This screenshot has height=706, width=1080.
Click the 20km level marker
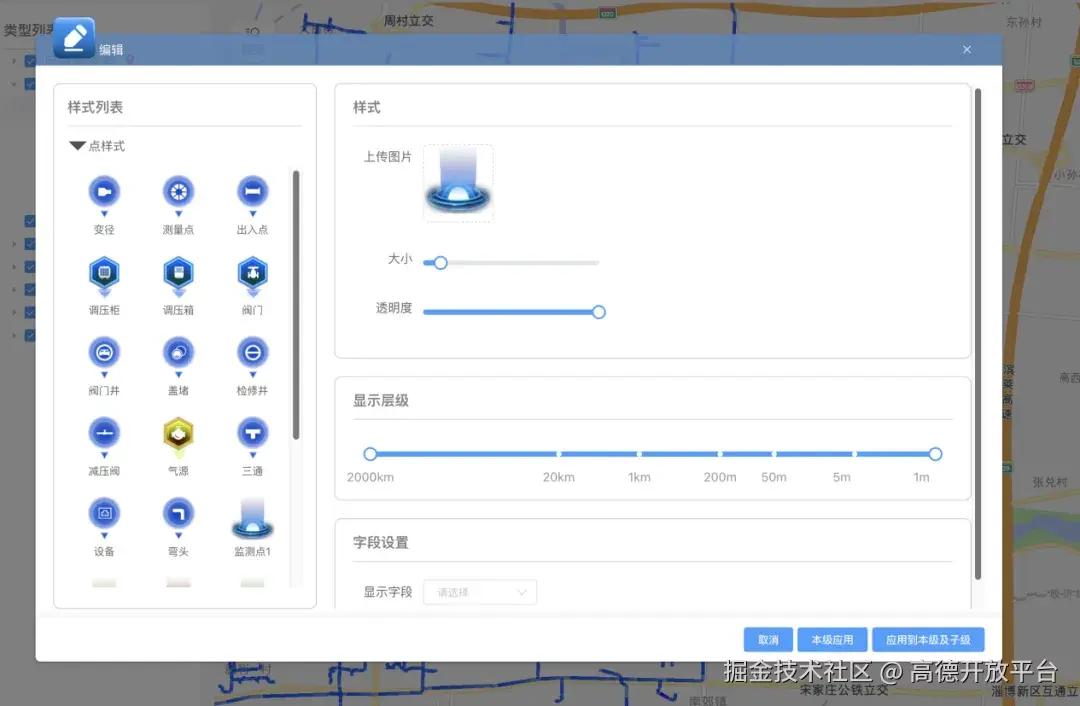(x=559, y=454)
